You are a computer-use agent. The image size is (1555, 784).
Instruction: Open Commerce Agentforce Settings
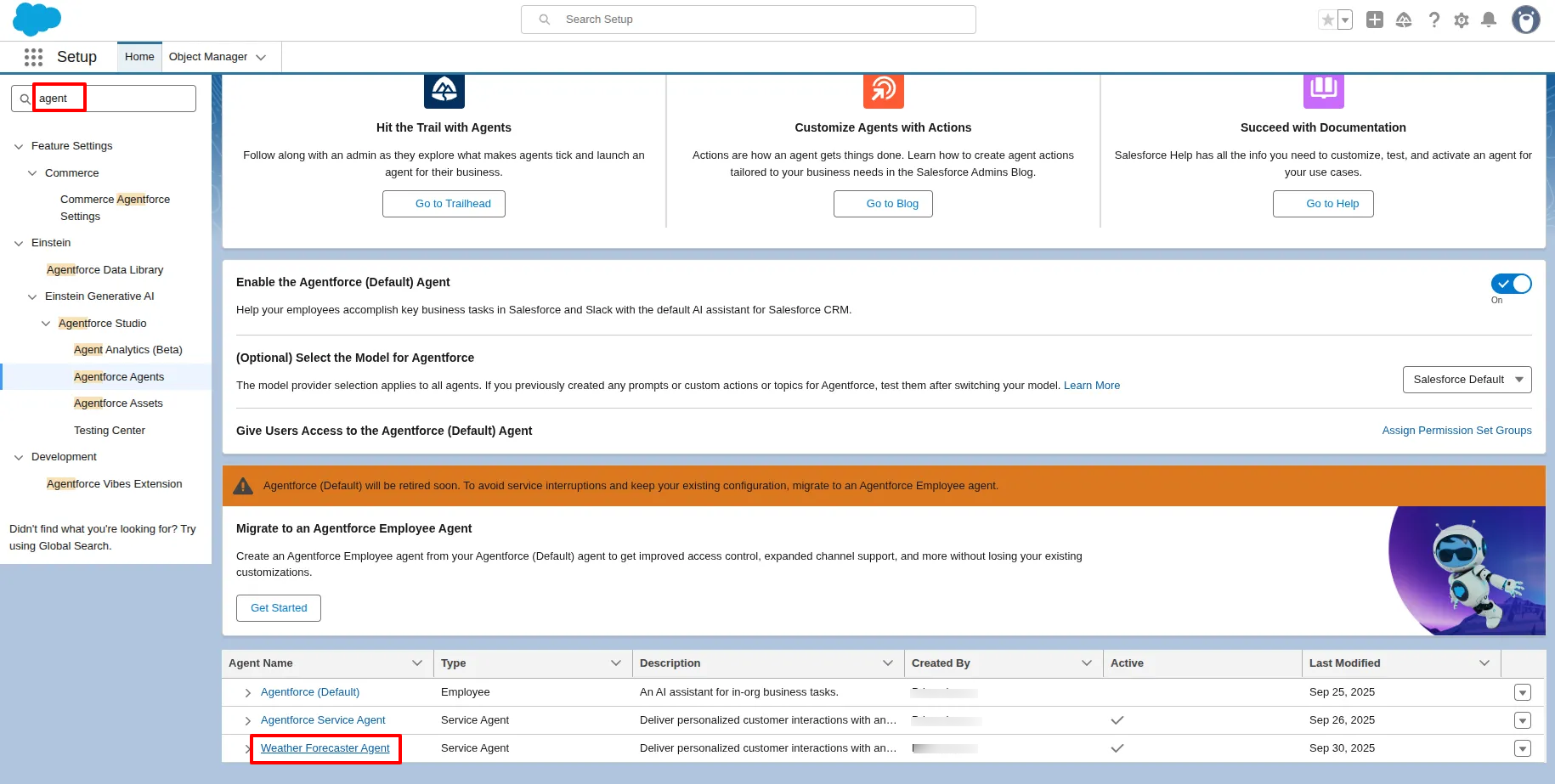(115, 208)
